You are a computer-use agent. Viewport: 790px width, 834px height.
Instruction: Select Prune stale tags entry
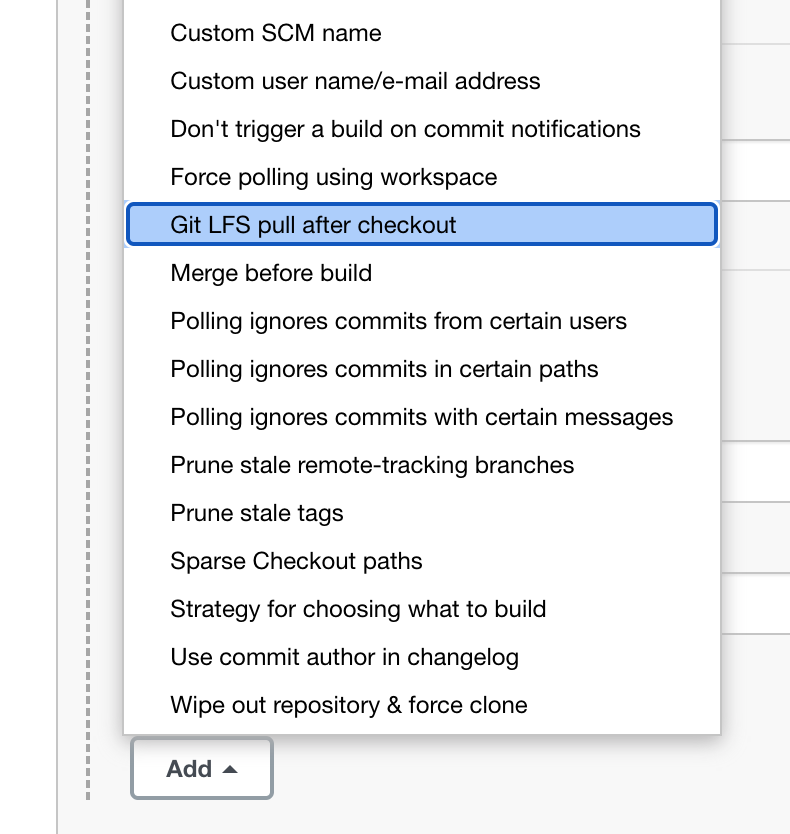pos(422,513)
